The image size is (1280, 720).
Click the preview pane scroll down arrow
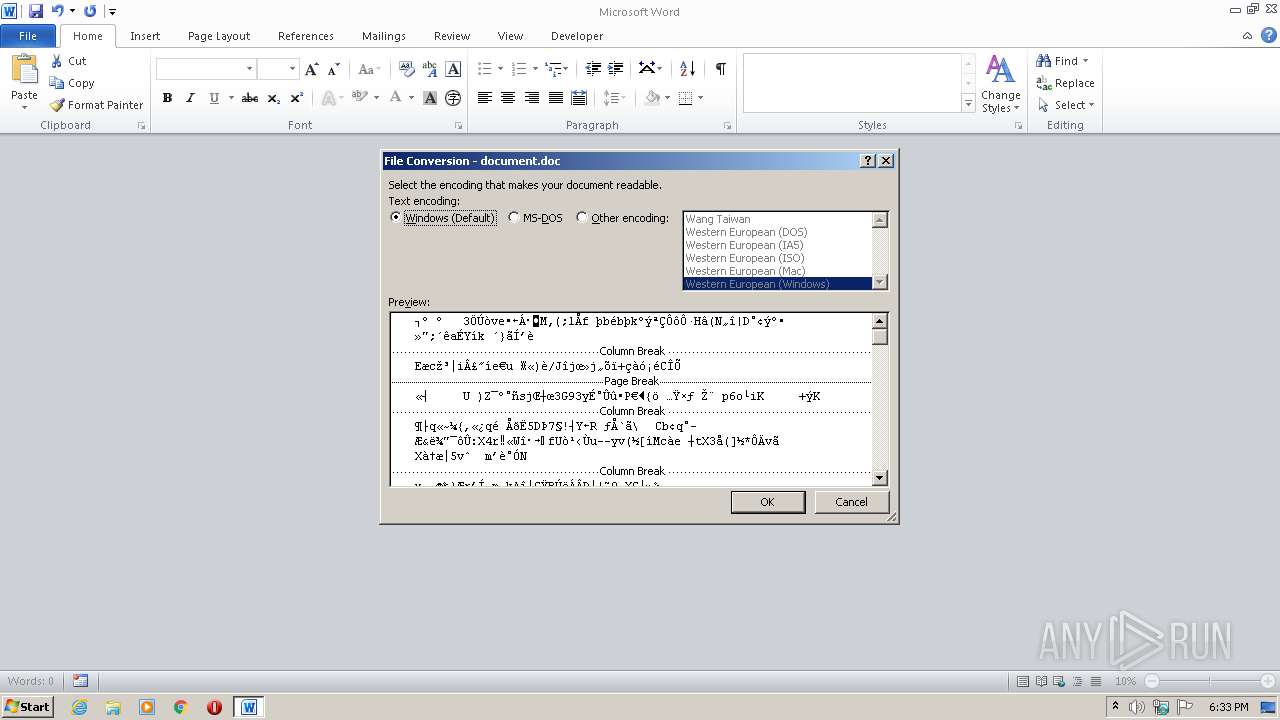pos(880,478)
